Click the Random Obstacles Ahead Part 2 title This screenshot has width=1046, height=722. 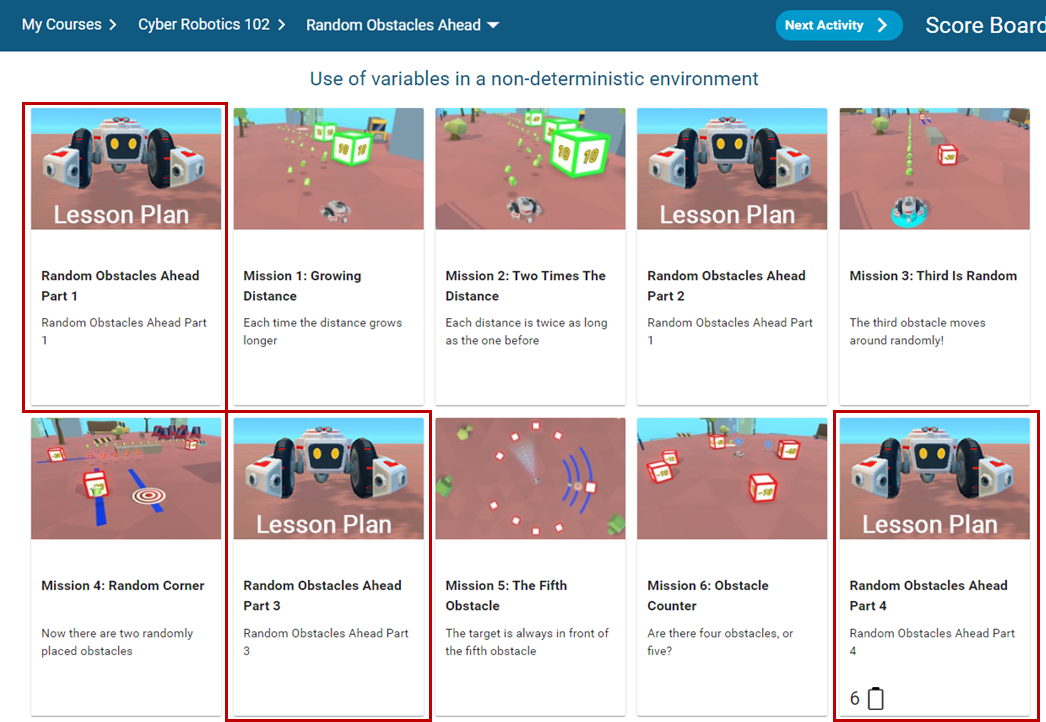tap(726, 285)
